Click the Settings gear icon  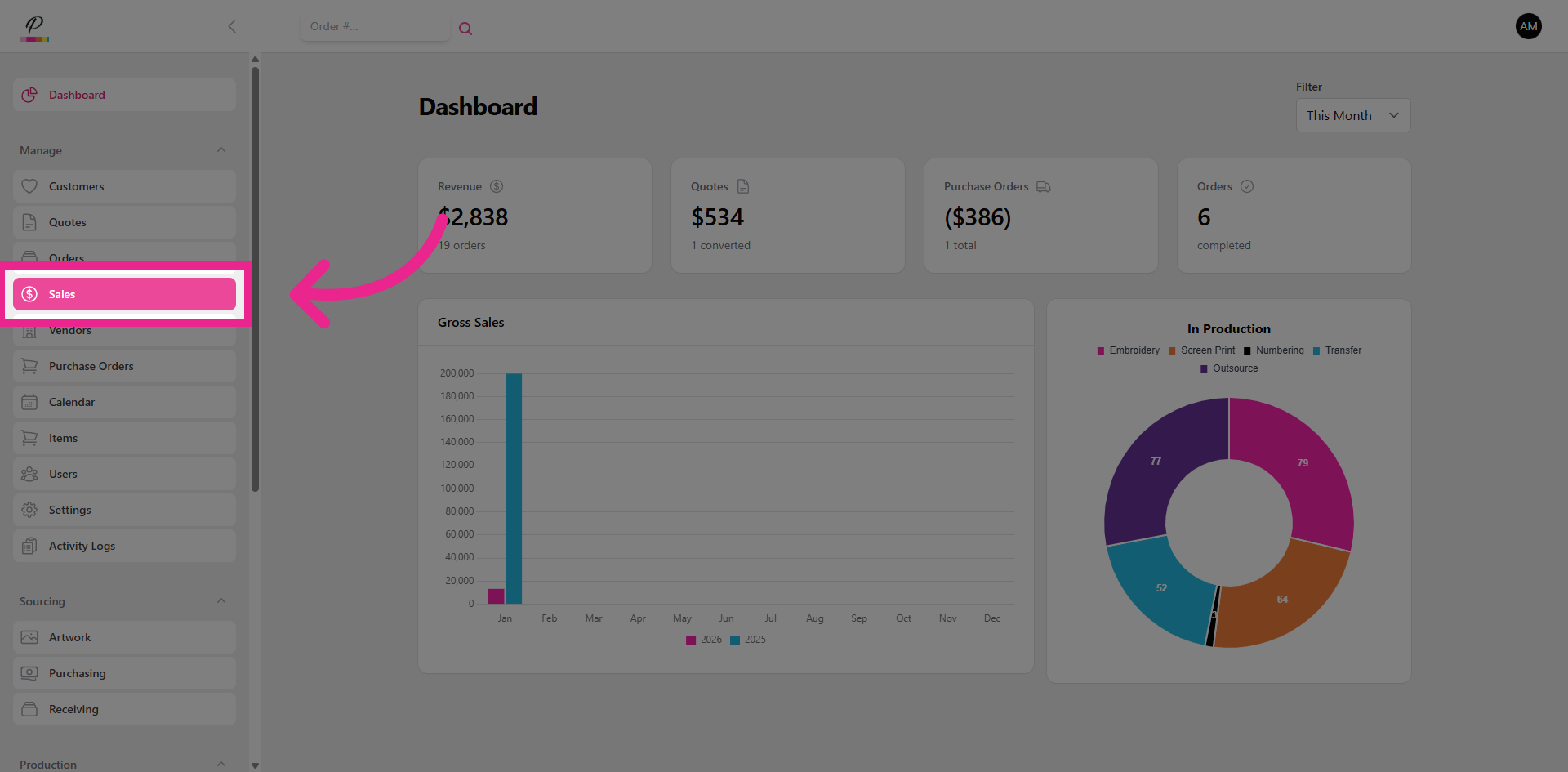pos(29,510)
